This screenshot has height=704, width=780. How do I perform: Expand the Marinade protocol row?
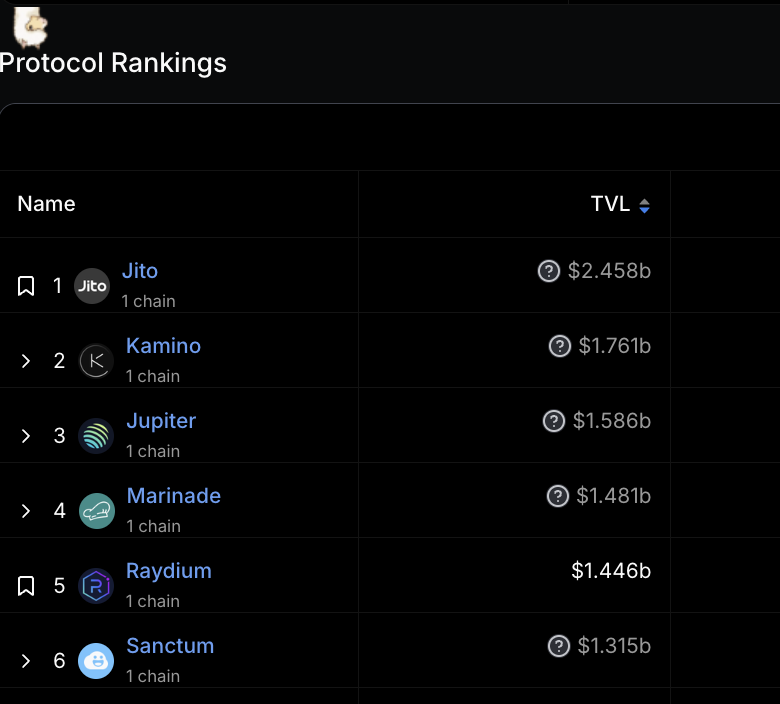click(26, 511)
